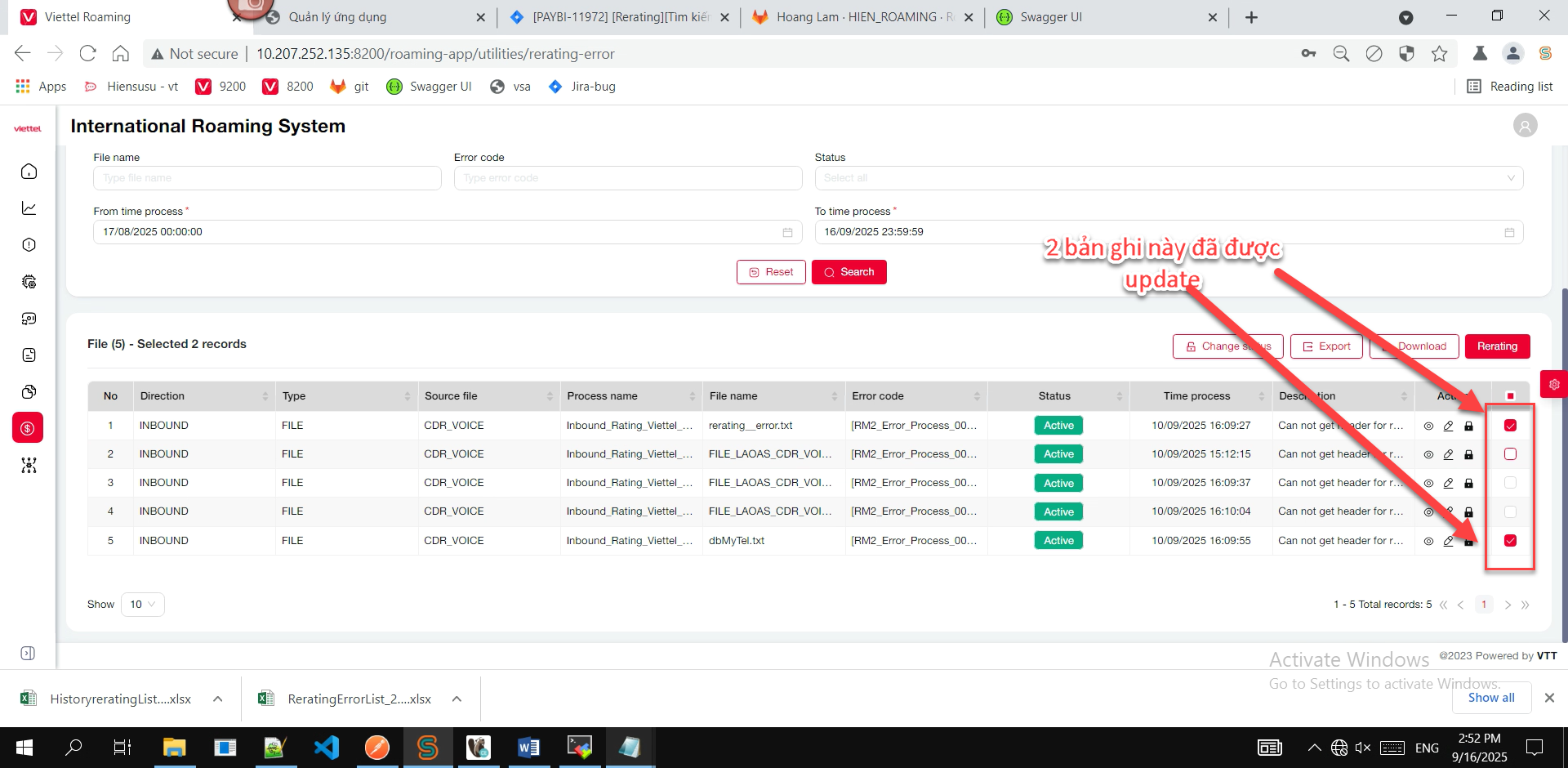This screenshot has height=768, width=1568.
Task: Open the Status dropdown filter
Action: click(1168, 178)
